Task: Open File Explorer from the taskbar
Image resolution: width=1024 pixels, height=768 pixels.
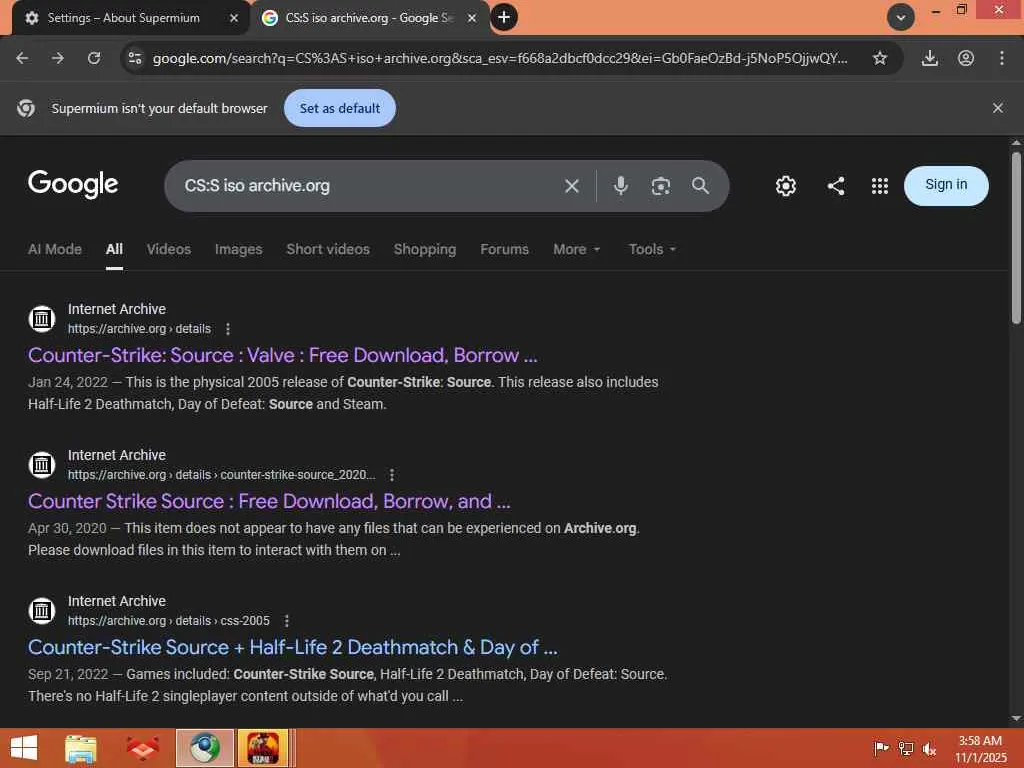Action: [81, 748]
